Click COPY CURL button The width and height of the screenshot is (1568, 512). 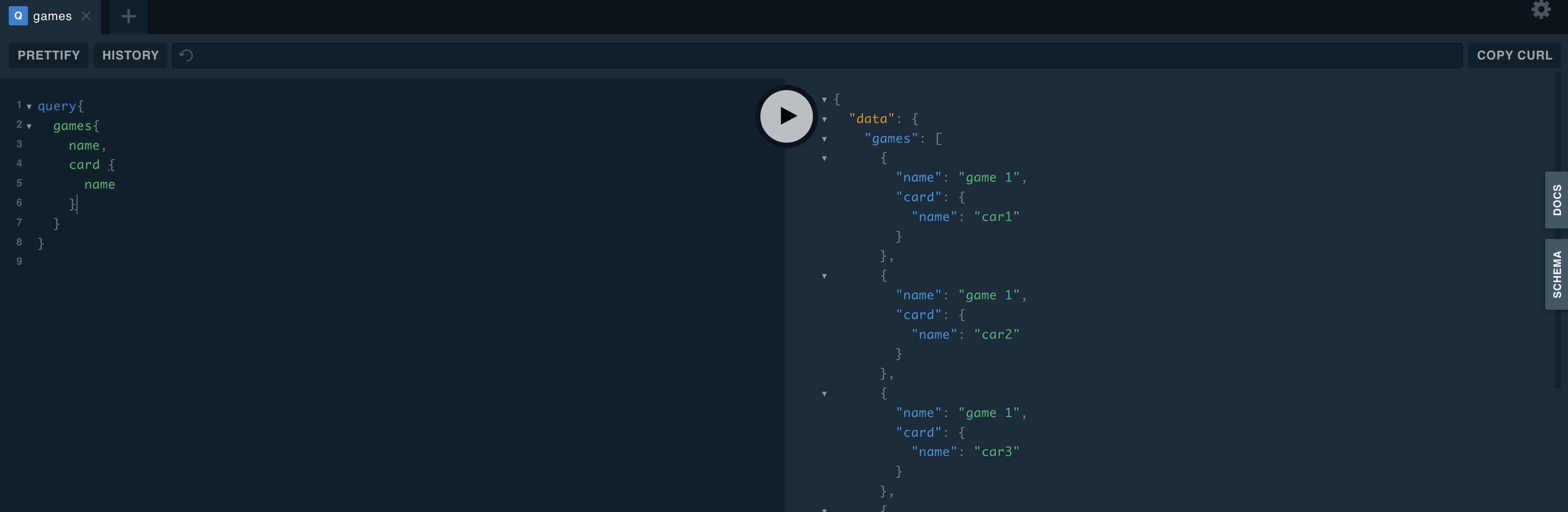[1514, 56]
